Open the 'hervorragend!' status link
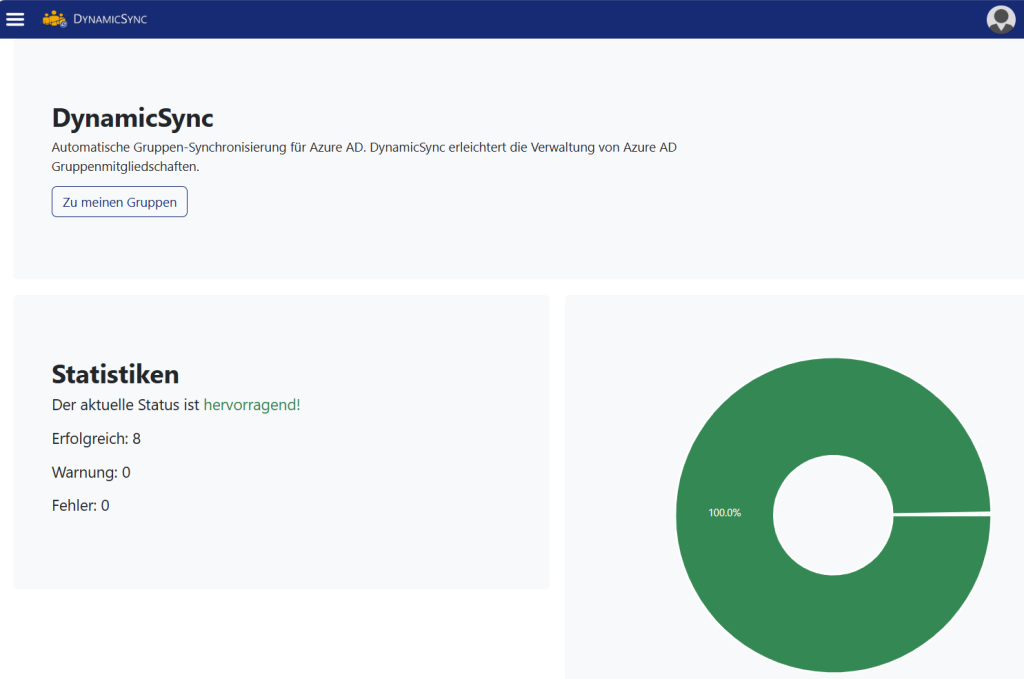1024x679 pixels. [x=251, y=405]
